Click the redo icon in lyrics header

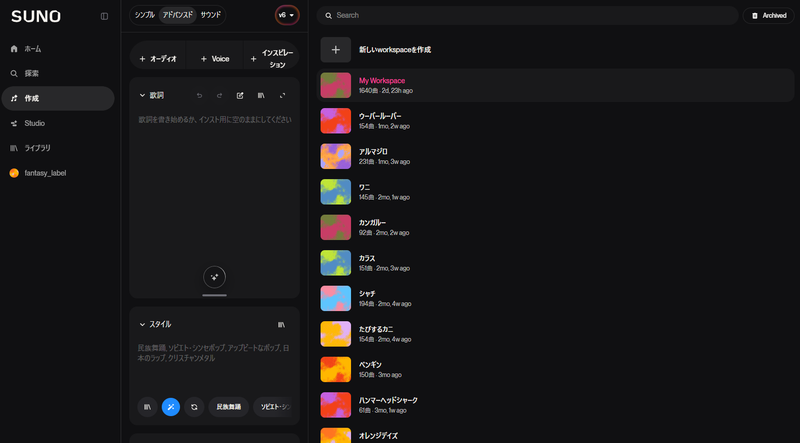coord(219,95)
